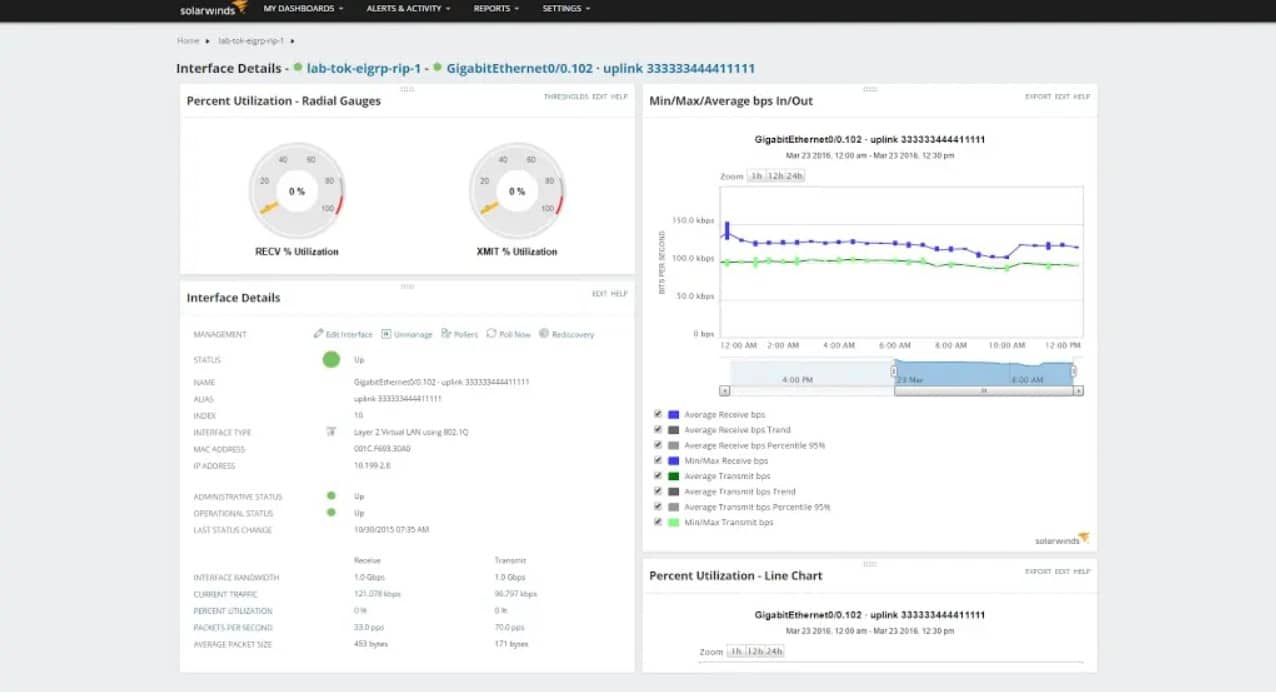Click Help on Interface Details panel
This screenshot has width=1276, height=692.
619,294
